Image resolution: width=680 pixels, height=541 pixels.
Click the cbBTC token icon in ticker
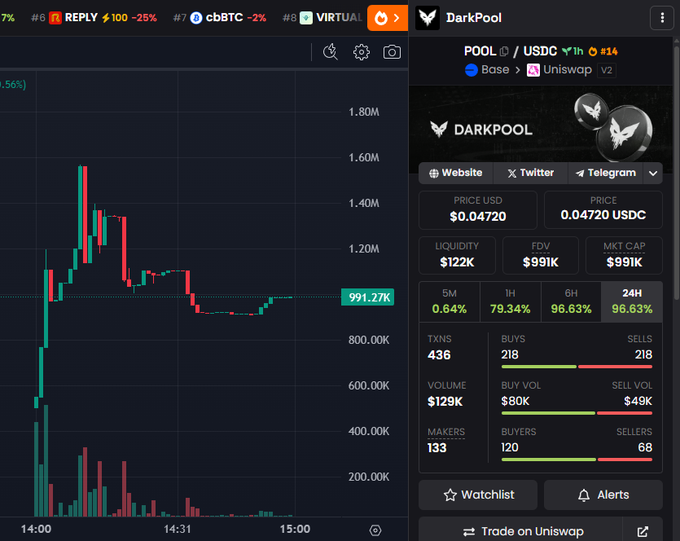[196, 18]
